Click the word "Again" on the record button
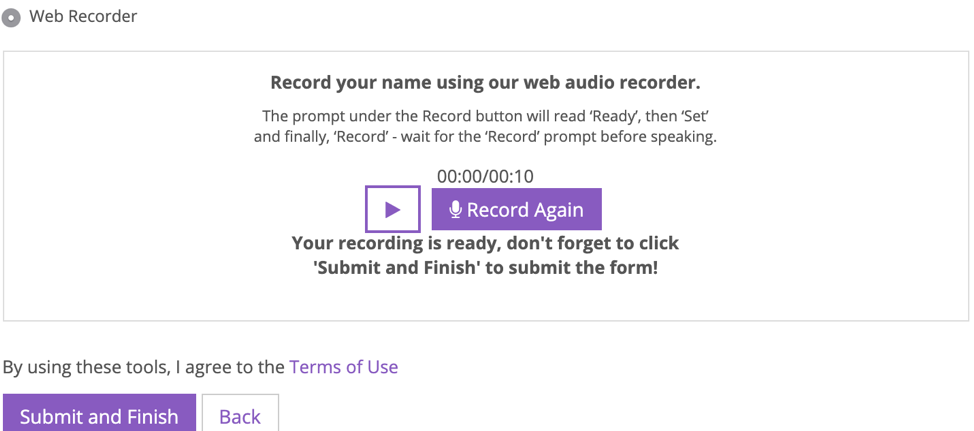This screenshot has height=431, width=974. click(x=556, y=211)
